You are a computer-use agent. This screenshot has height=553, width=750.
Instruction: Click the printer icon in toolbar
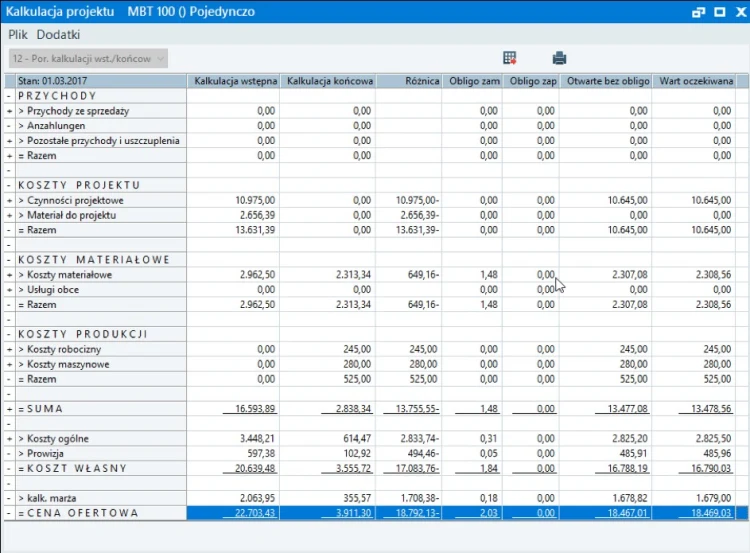(x=559, y=58)
